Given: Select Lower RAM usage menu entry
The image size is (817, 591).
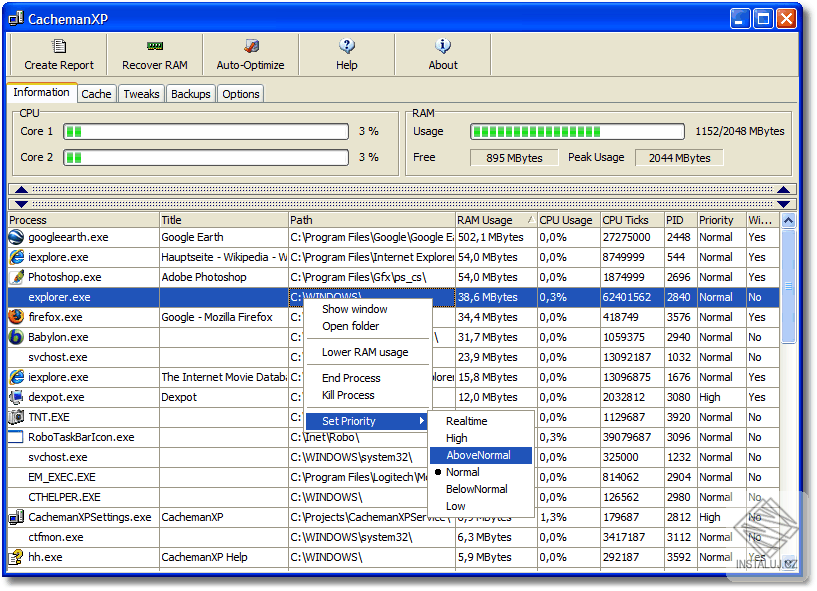Looking at the screenshot, I should (x=365, y=352).
